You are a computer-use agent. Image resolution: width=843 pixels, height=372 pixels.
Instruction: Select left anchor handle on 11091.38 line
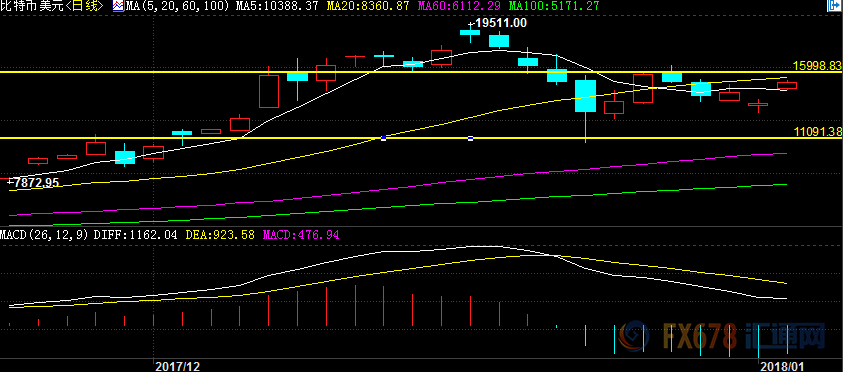(x=383, y=139)
